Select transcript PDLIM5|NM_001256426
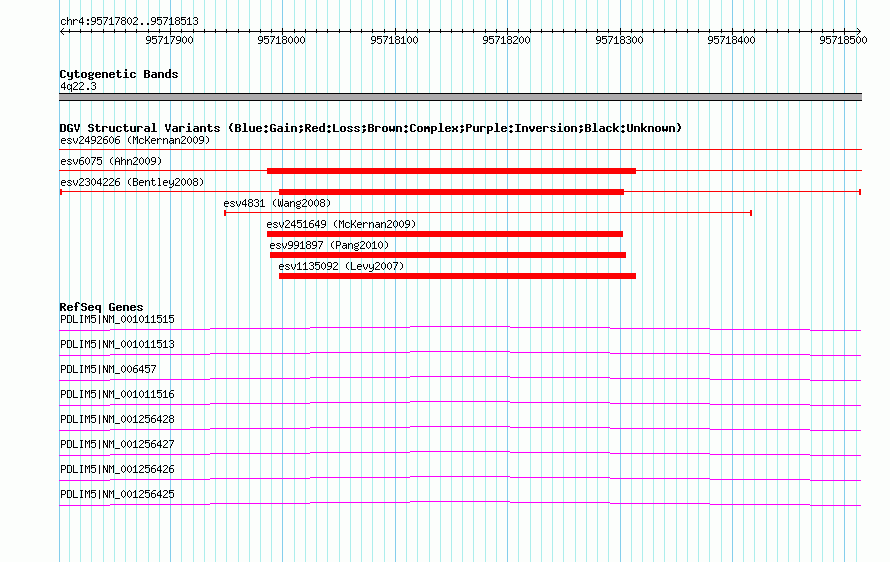 pos(117,469)
